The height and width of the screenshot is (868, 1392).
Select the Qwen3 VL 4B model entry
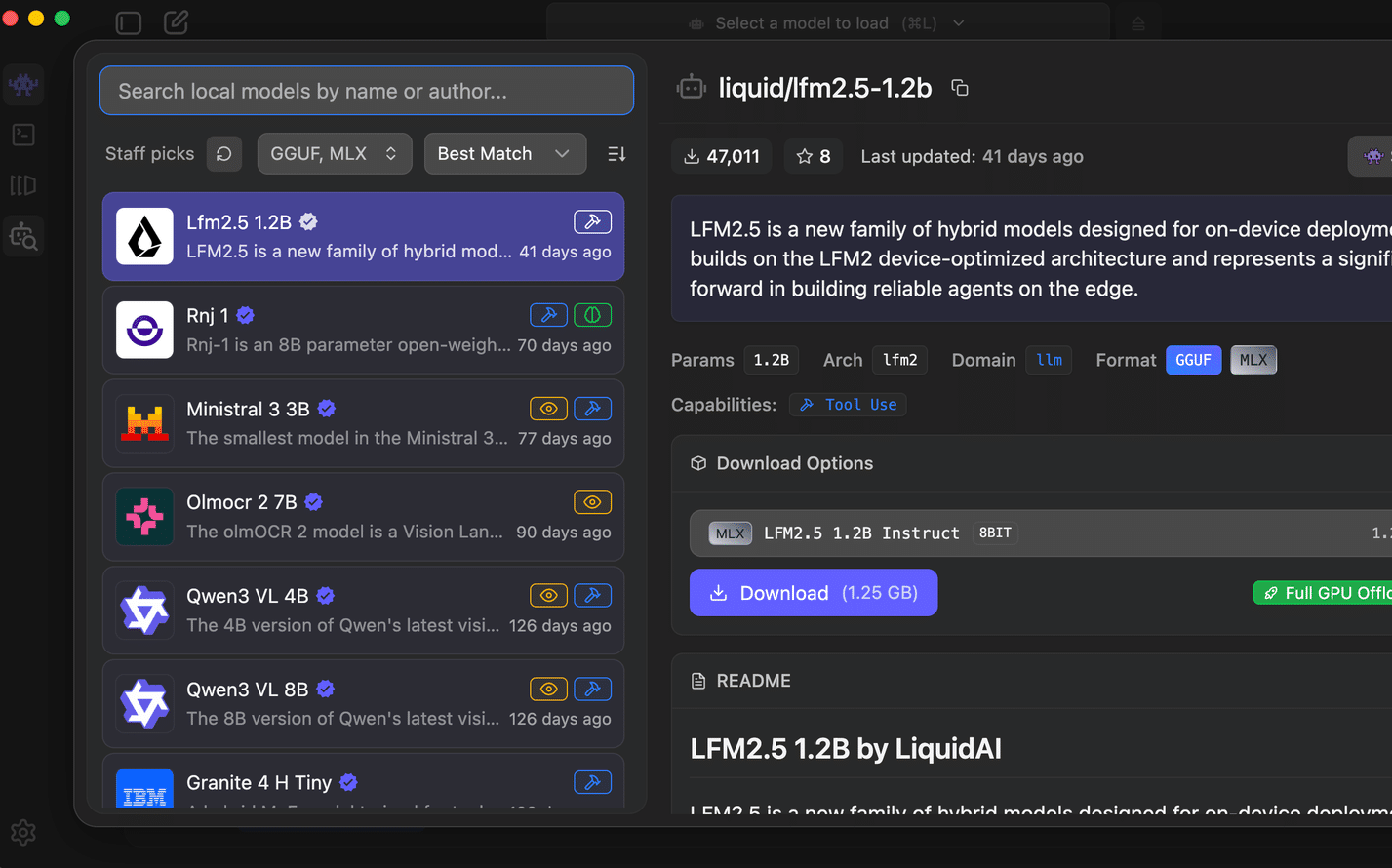[x=363, y=611]
